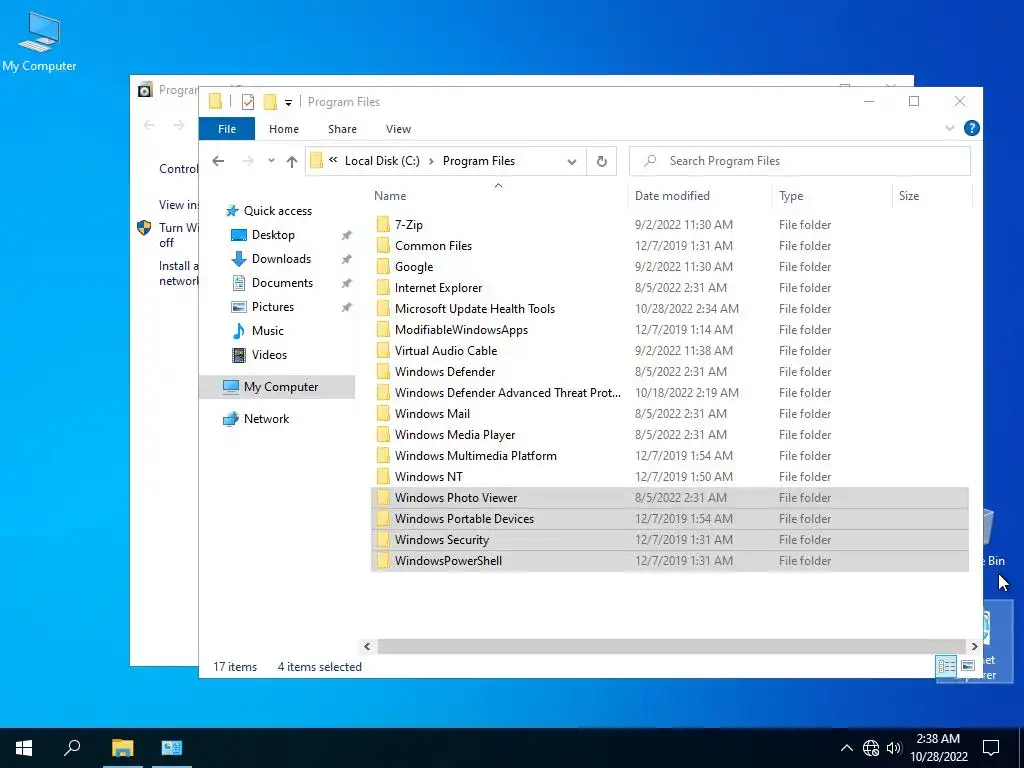
Task: Open the Windows Start menu
Action: [x=24, y=748]
